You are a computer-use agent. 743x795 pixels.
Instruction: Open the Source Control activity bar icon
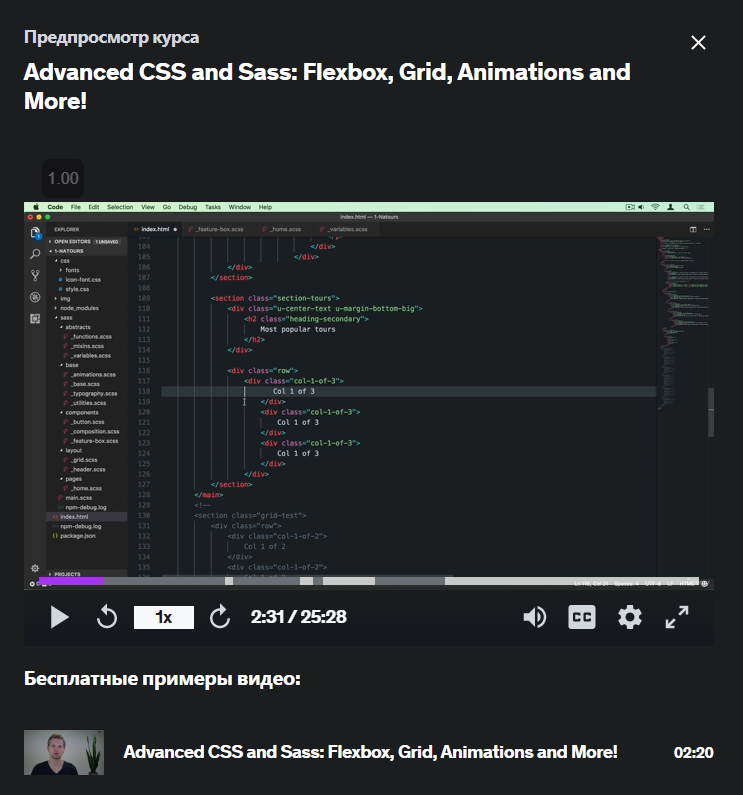(35, 275)
